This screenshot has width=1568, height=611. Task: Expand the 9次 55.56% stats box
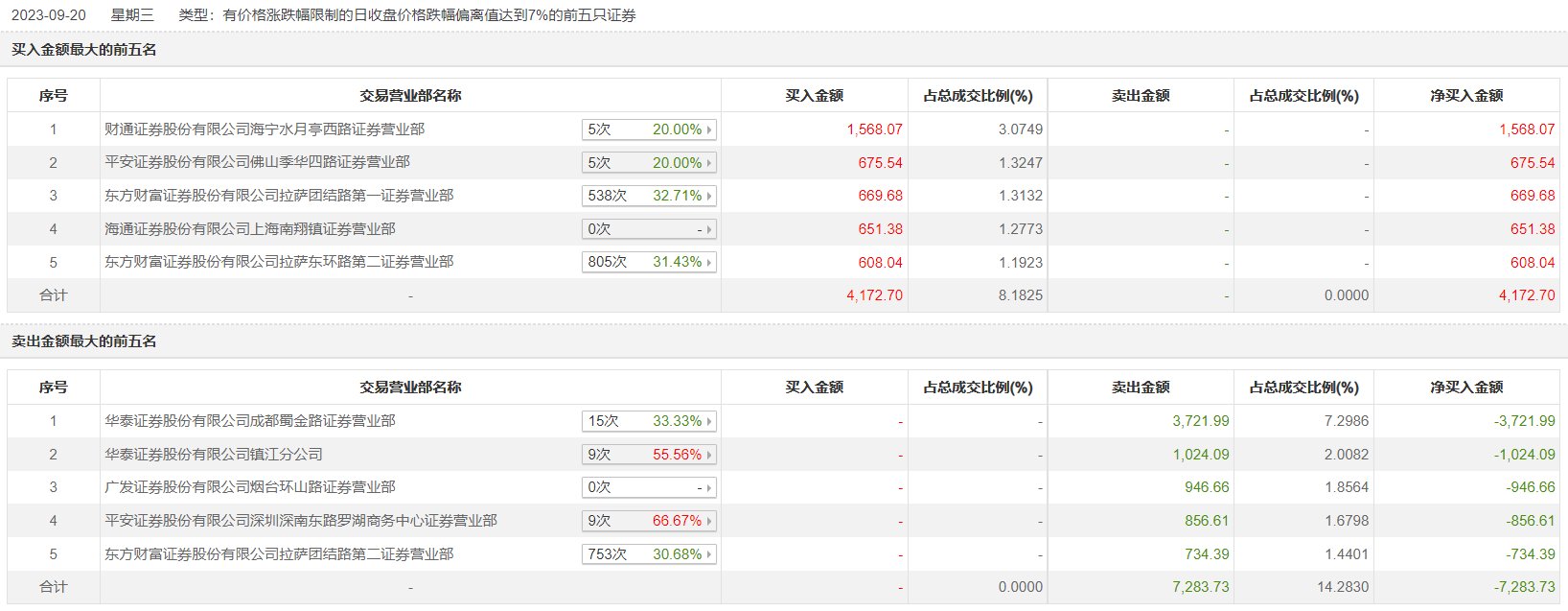[x=649, y=455]
